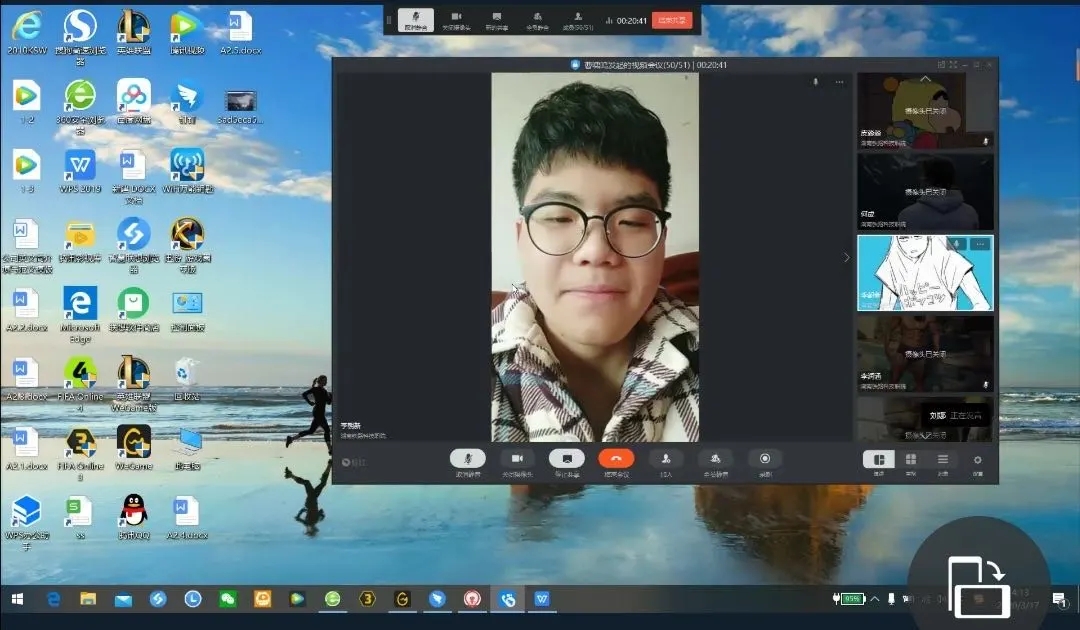Open the 2010KSW Internet Explorer desktop icon
The height and width of the screenshot is (630, 1080).
(27, 33)
